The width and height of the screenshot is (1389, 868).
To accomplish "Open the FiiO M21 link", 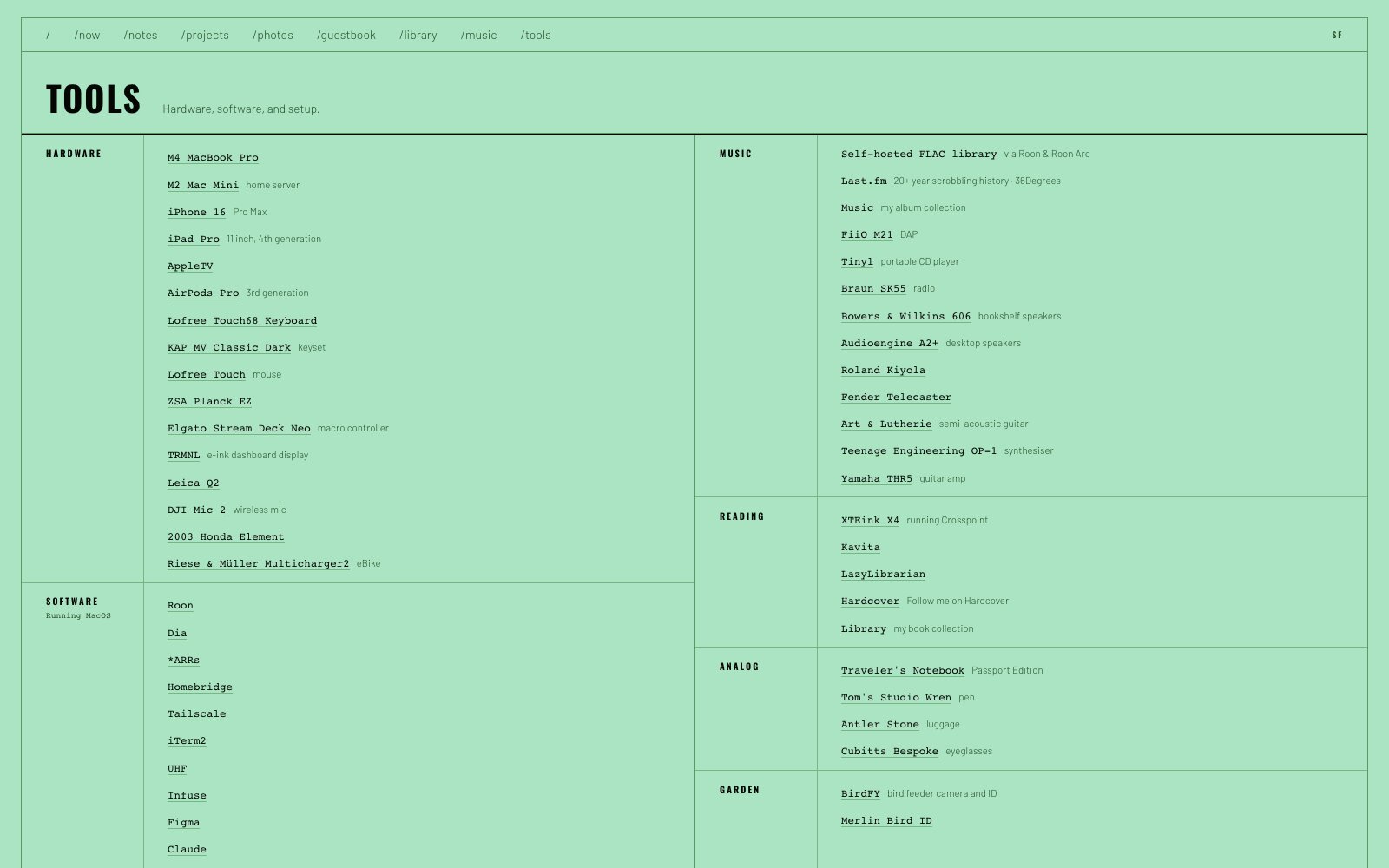I will (x=866, y=234).
